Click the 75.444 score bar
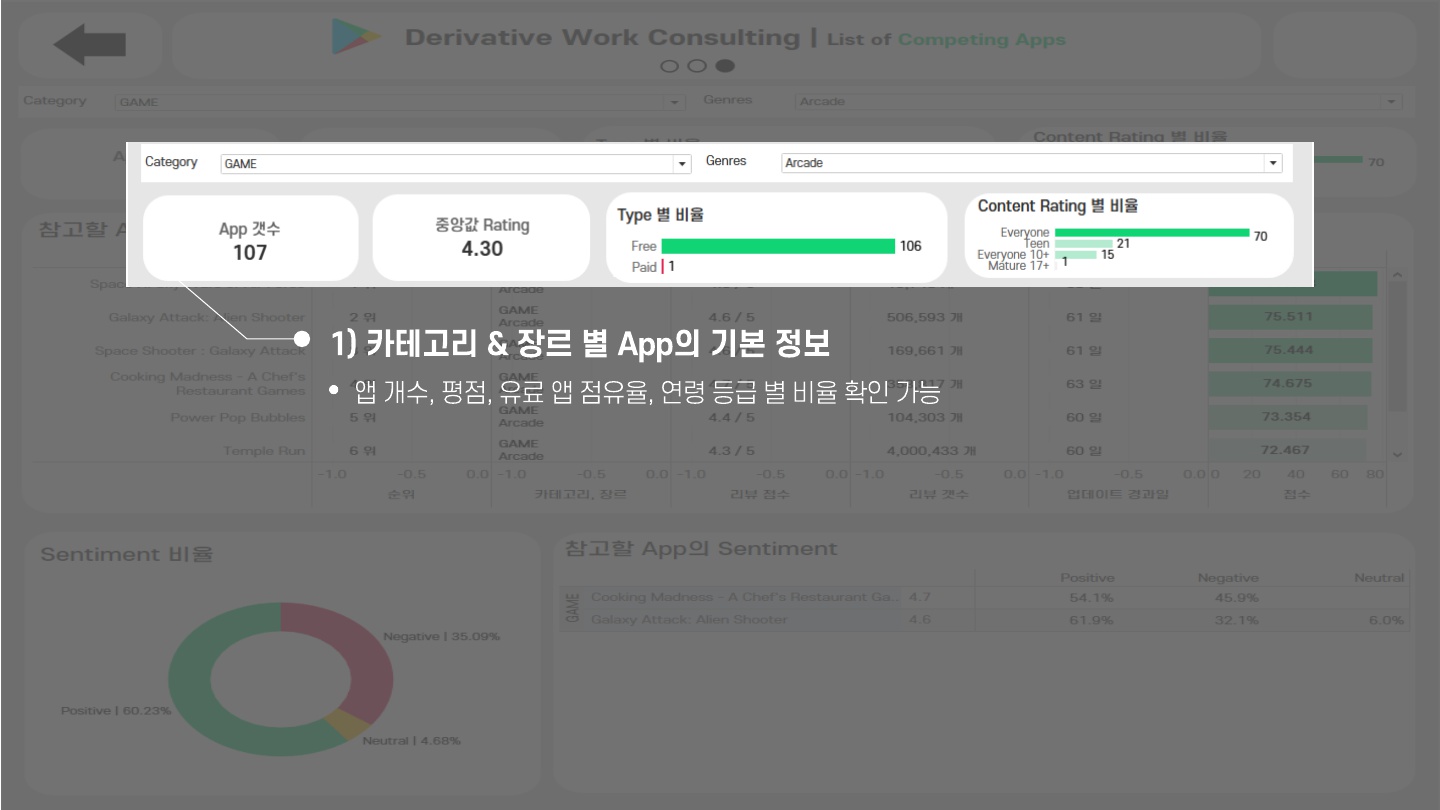This screenshot has width=1440, height=810. tap(1290, 350)
